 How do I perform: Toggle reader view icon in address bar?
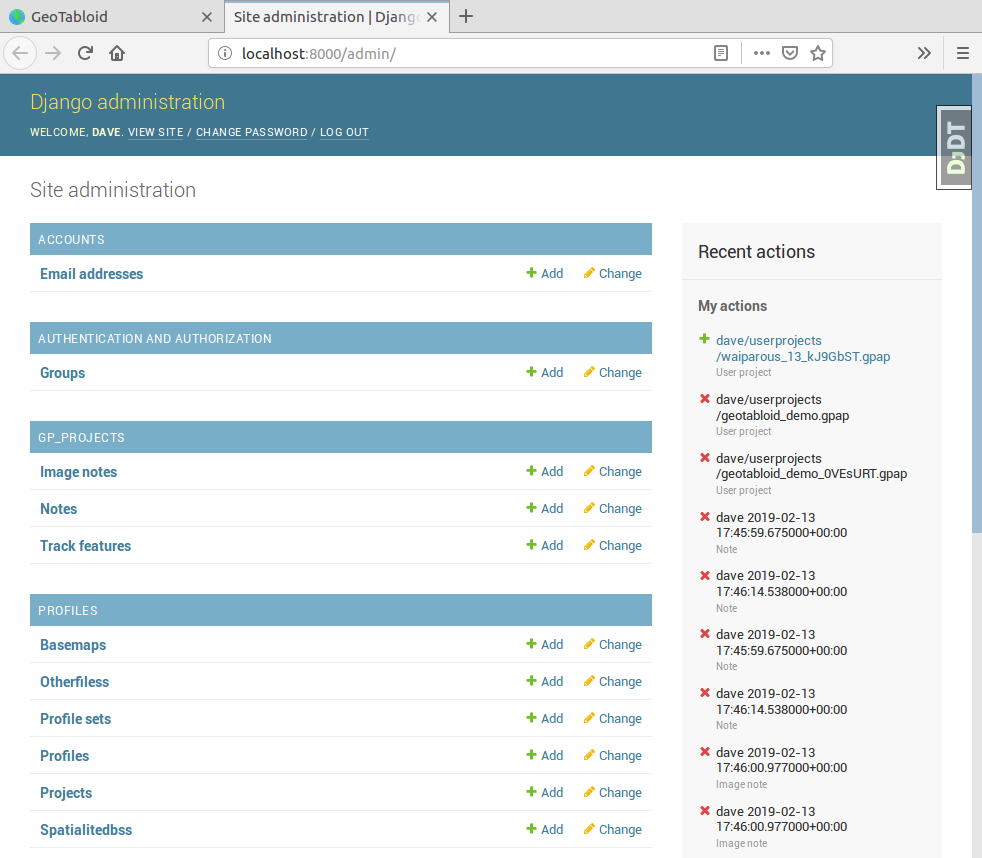[x=721, y=53]
